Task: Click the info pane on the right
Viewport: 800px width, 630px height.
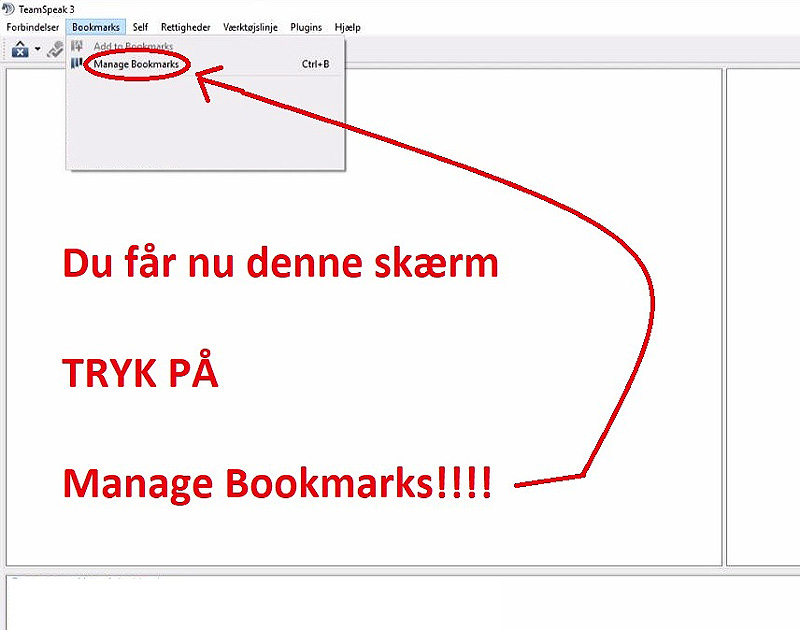Action: click(763, 300)
